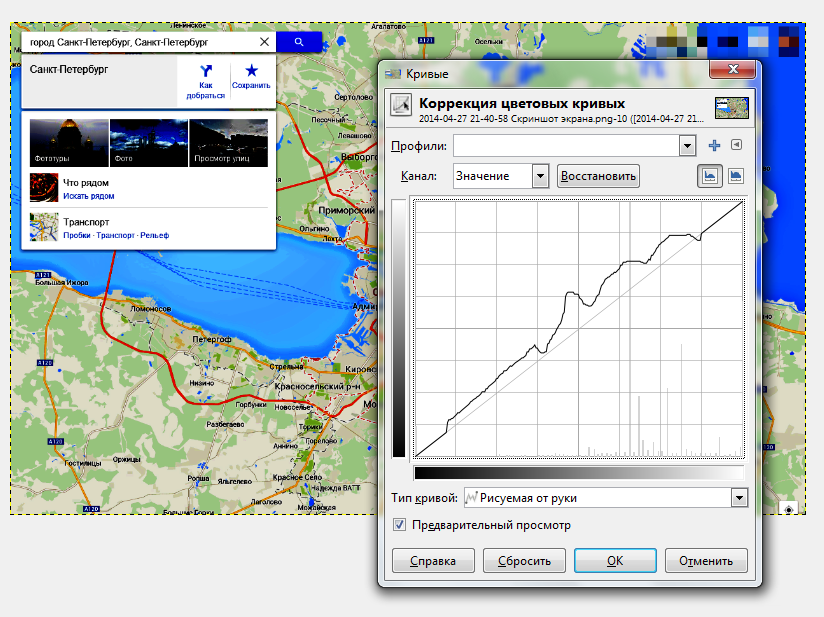The width and height of the screenshot is (824, 617).
Task: Click the map search text field
Action: [142, 42]
